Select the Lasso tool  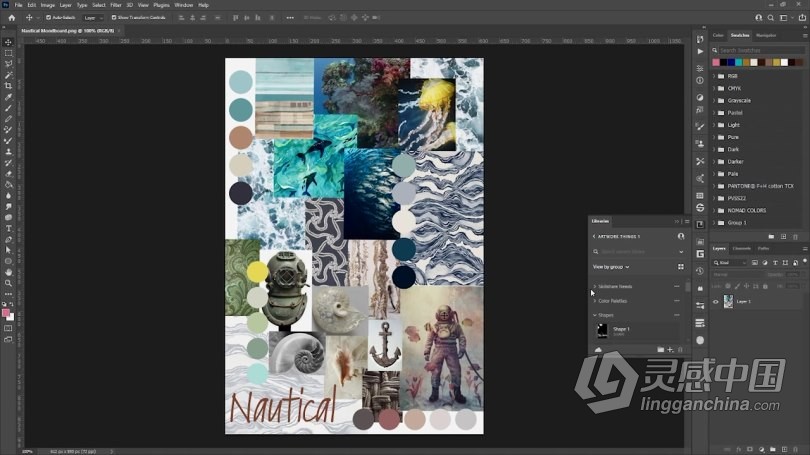tap(8, 64)
